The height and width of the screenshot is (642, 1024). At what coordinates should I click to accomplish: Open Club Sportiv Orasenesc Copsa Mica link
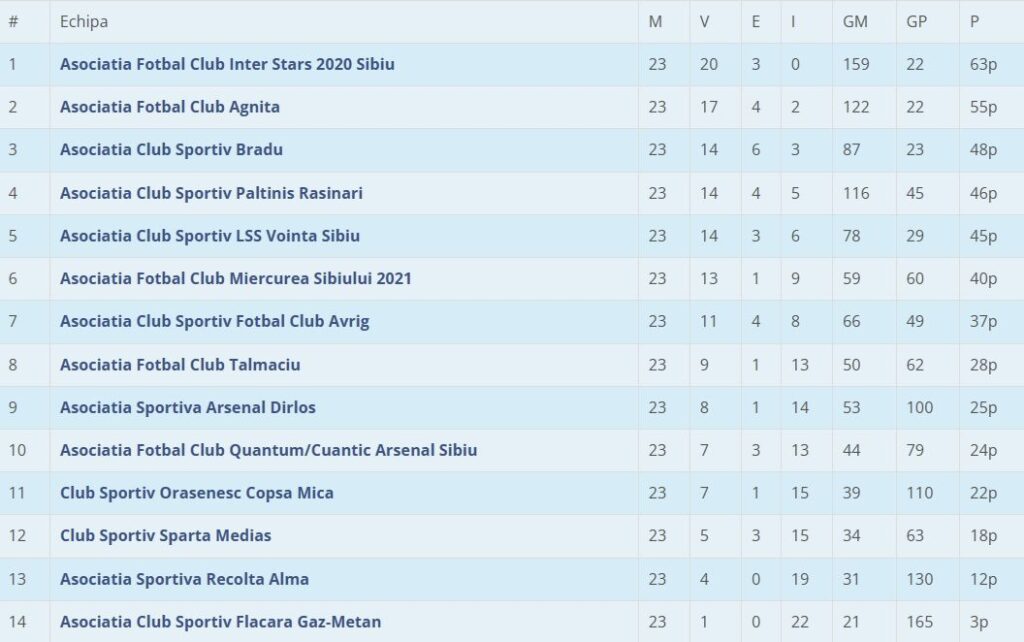(197, 493)
